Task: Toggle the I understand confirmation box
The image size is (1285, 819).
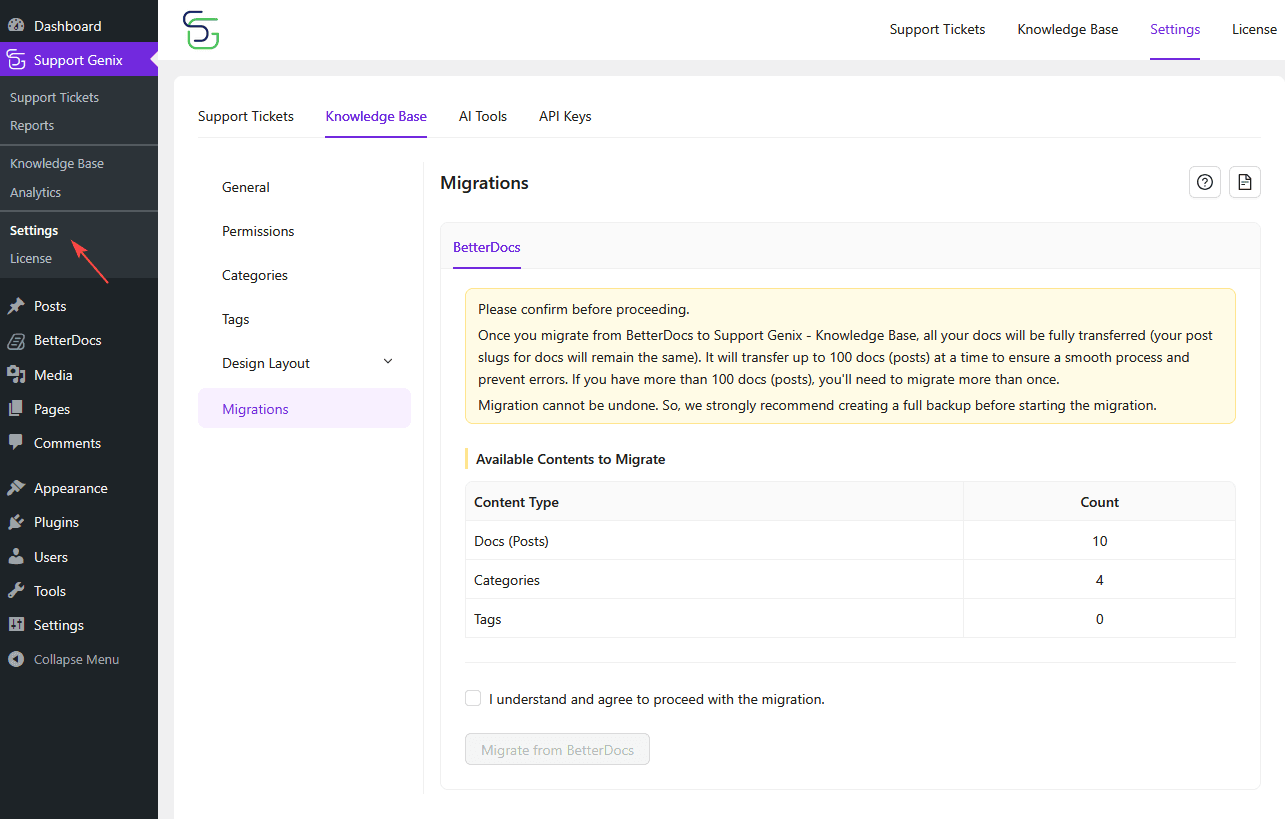Action: pyautogui.click(x=472, y=697)
